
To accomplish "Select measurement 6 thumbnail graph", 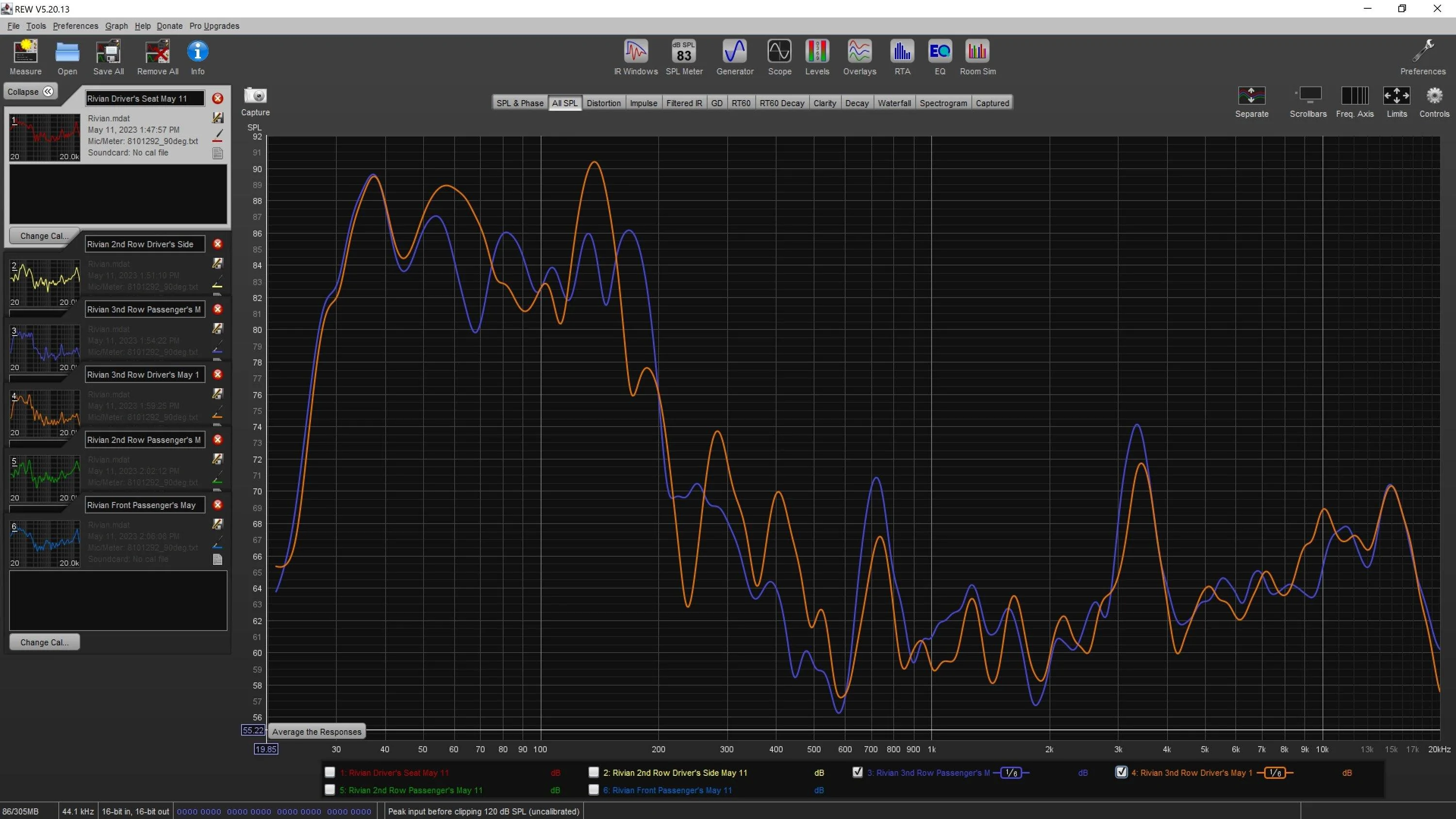I will [x=45, y=545].
